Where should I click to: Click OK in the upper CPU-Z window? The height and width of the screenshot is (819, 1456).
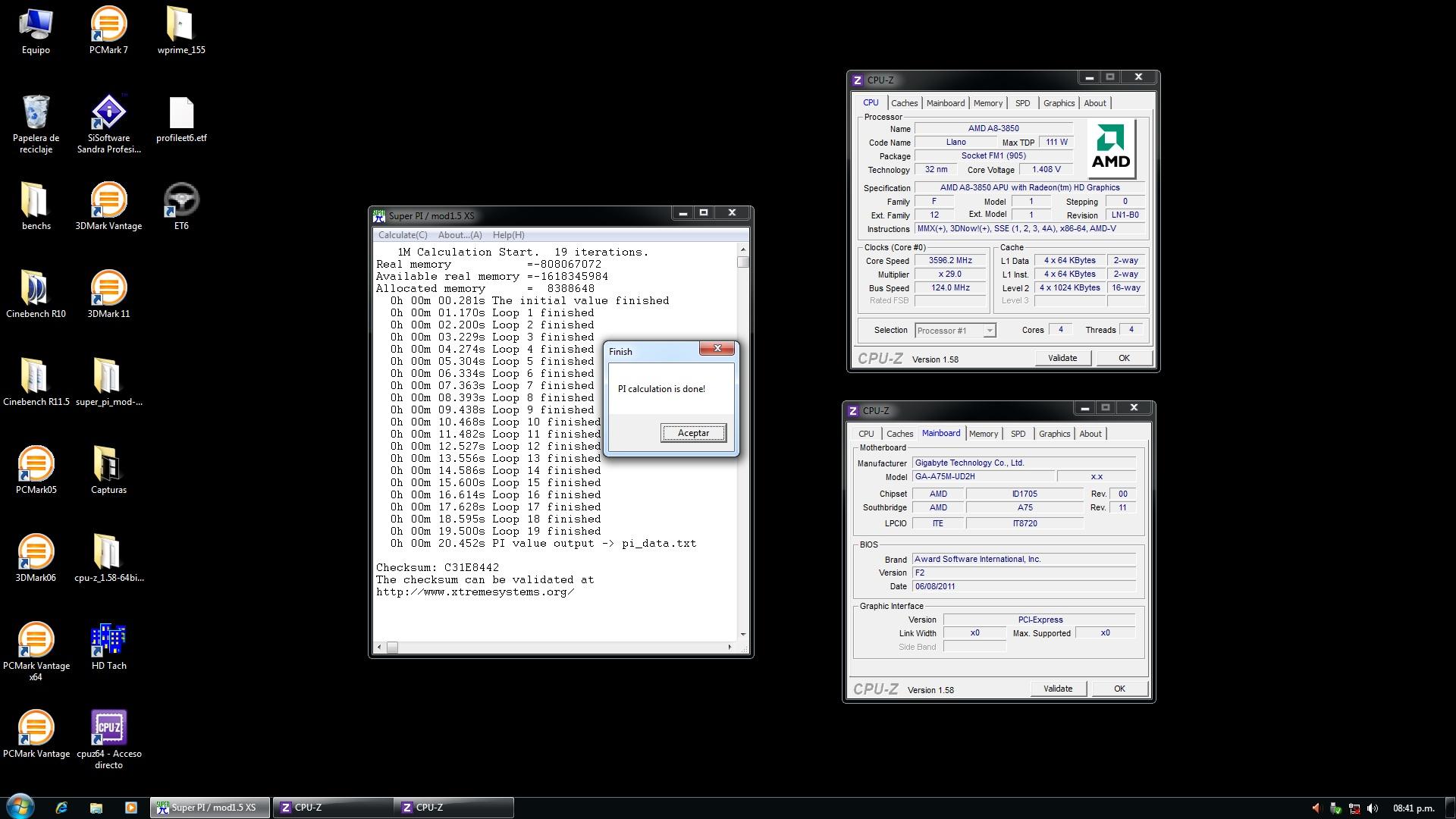pos(1124,358)
